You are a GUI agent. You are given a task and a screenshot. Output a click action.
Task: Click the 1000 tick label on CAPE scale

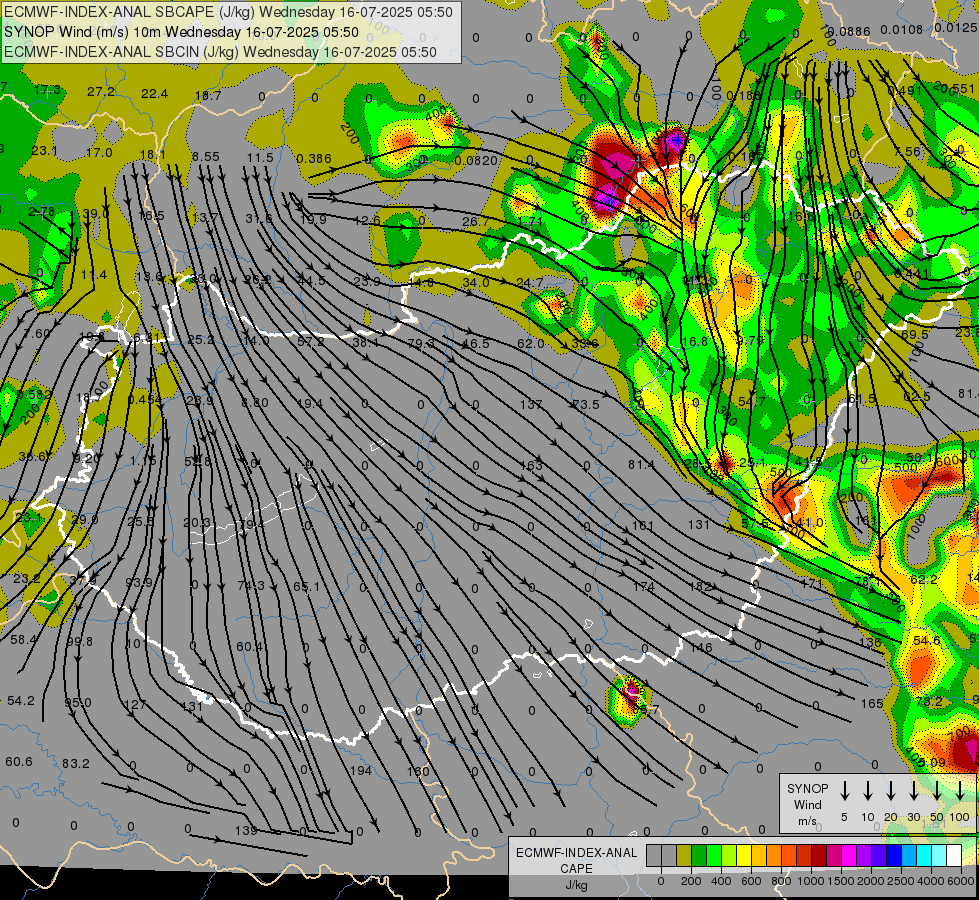click(x=811, y=881)
